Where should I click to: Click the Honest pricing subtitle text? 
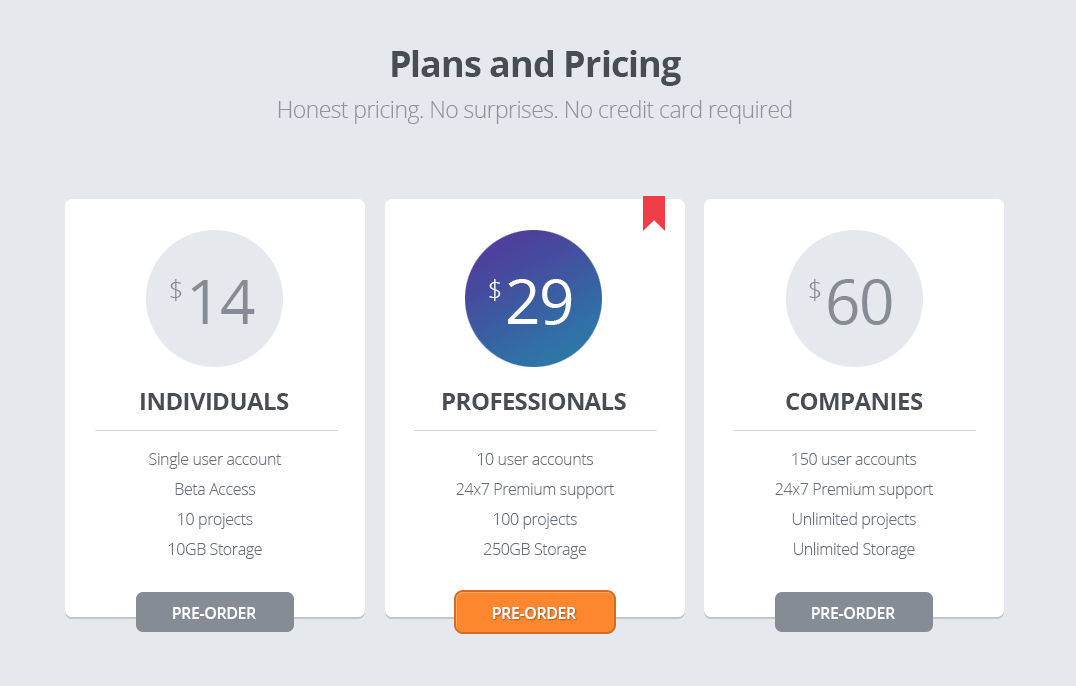(x=534, y=109)
